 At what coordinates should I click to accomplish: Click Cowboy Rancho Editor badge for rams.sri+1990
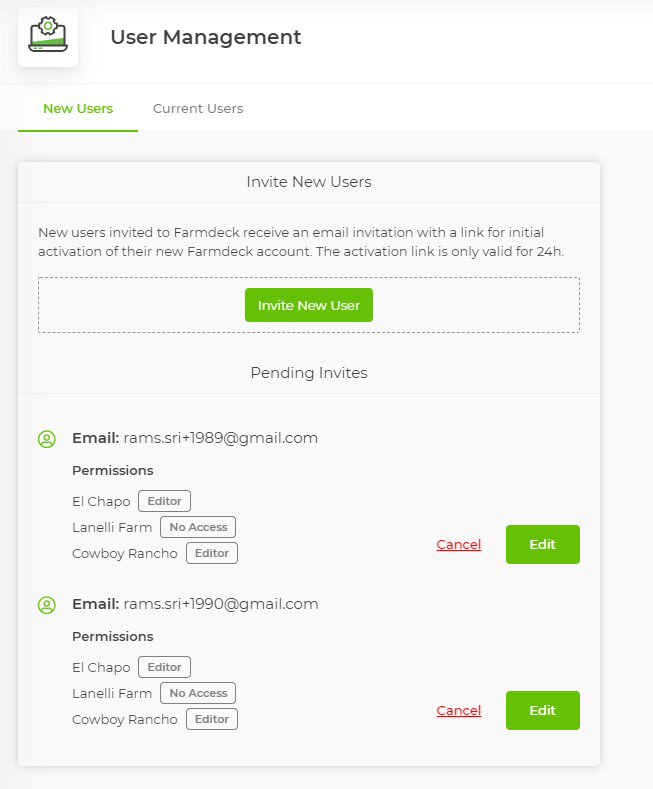click(x=211, y=719)
